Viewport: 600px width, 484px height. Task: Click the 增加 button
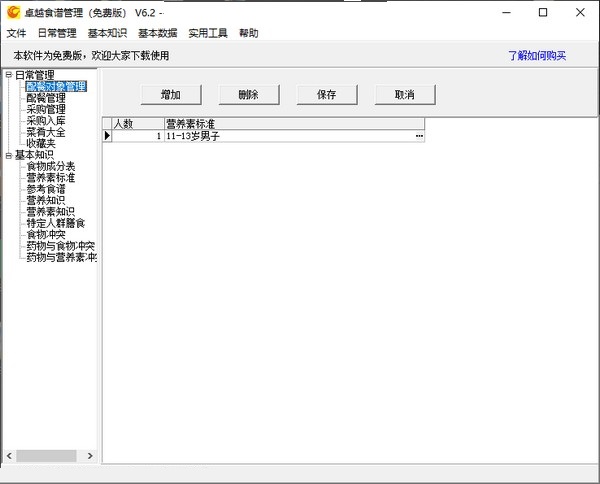point(169,95)
